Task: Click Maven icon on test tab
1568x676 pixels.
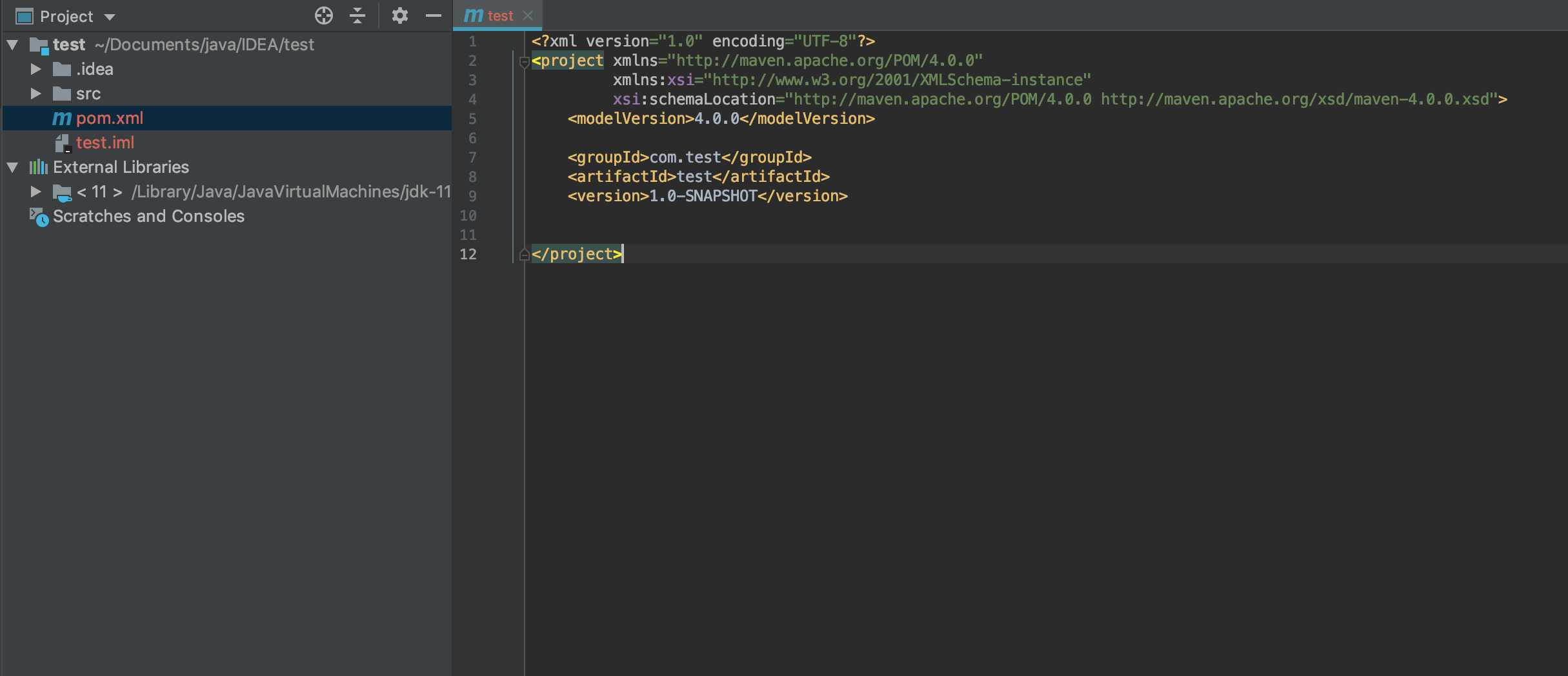Action: 474,15
